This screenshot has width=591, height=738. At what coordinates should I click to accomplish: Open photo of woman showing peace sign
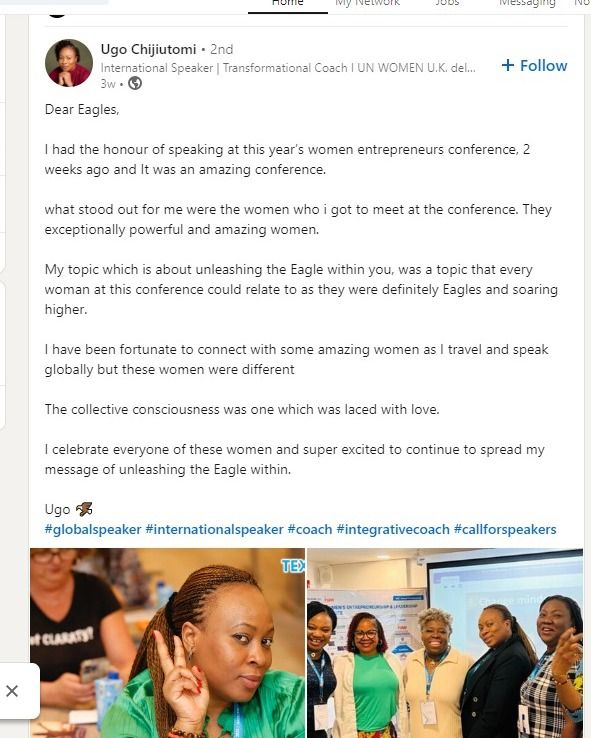coord(168,643)
